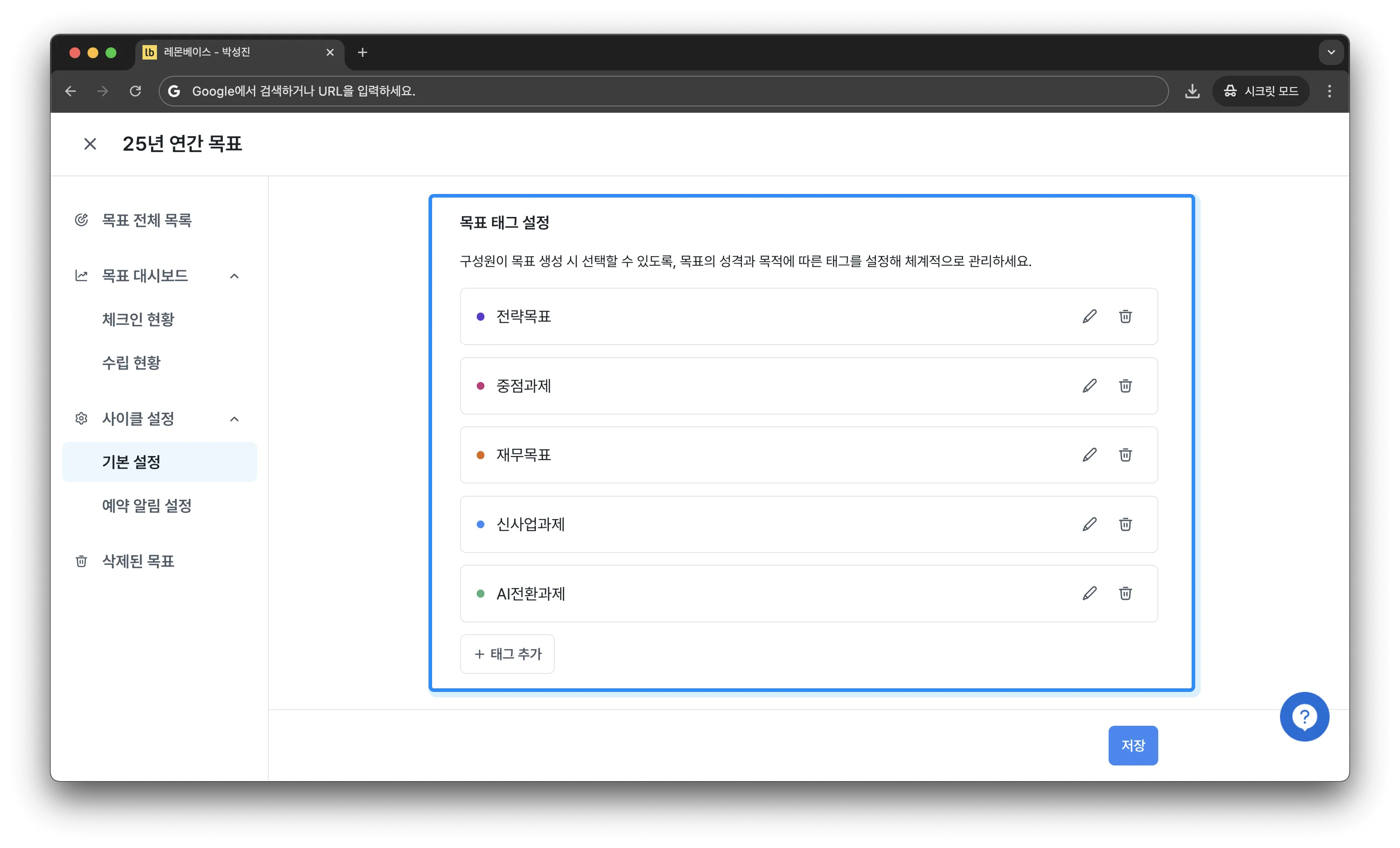Delete the 전략목표 tag with trash icon

(x=1125, y=317)
